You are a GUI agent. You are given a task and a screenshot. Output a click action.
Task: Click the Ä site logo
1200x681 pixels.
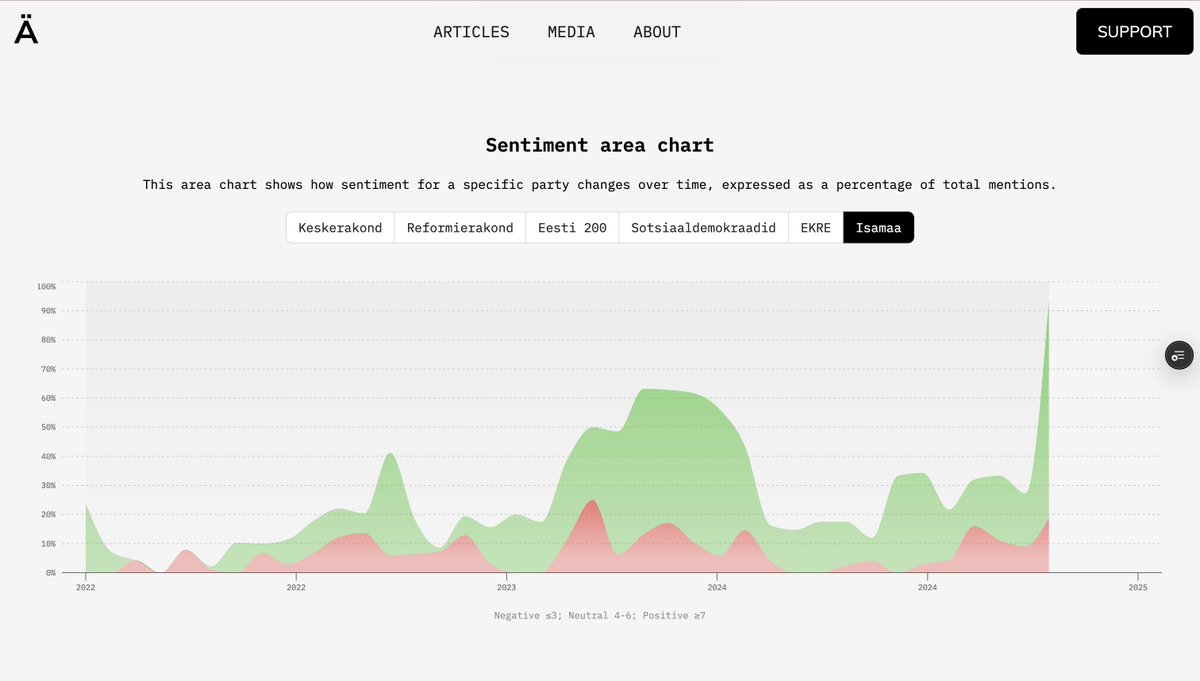click(26, 30)
